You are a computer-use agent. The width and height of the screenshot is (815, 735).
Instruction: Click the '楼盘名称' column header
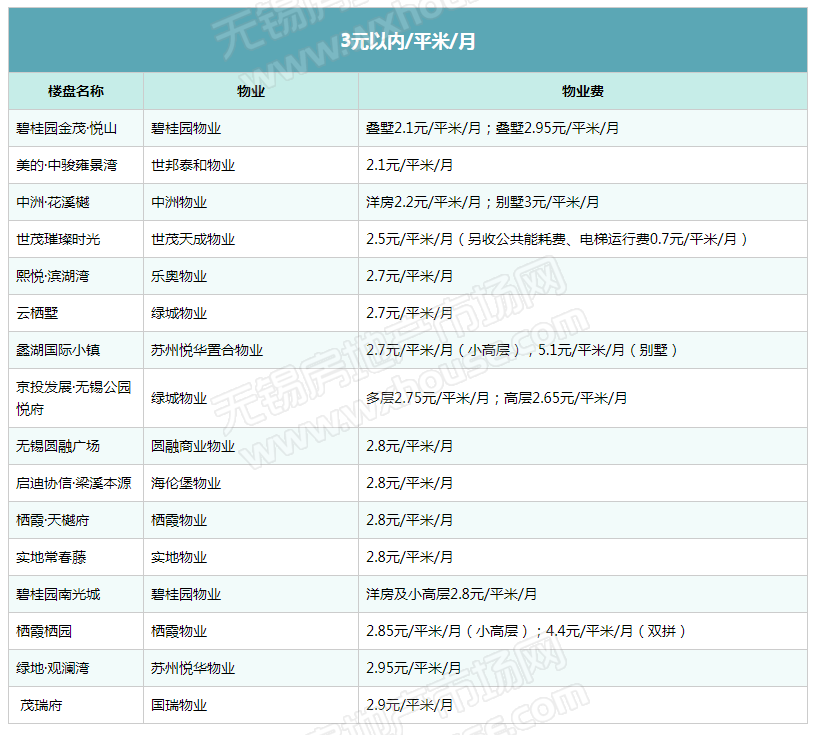(x=76, y=91)
